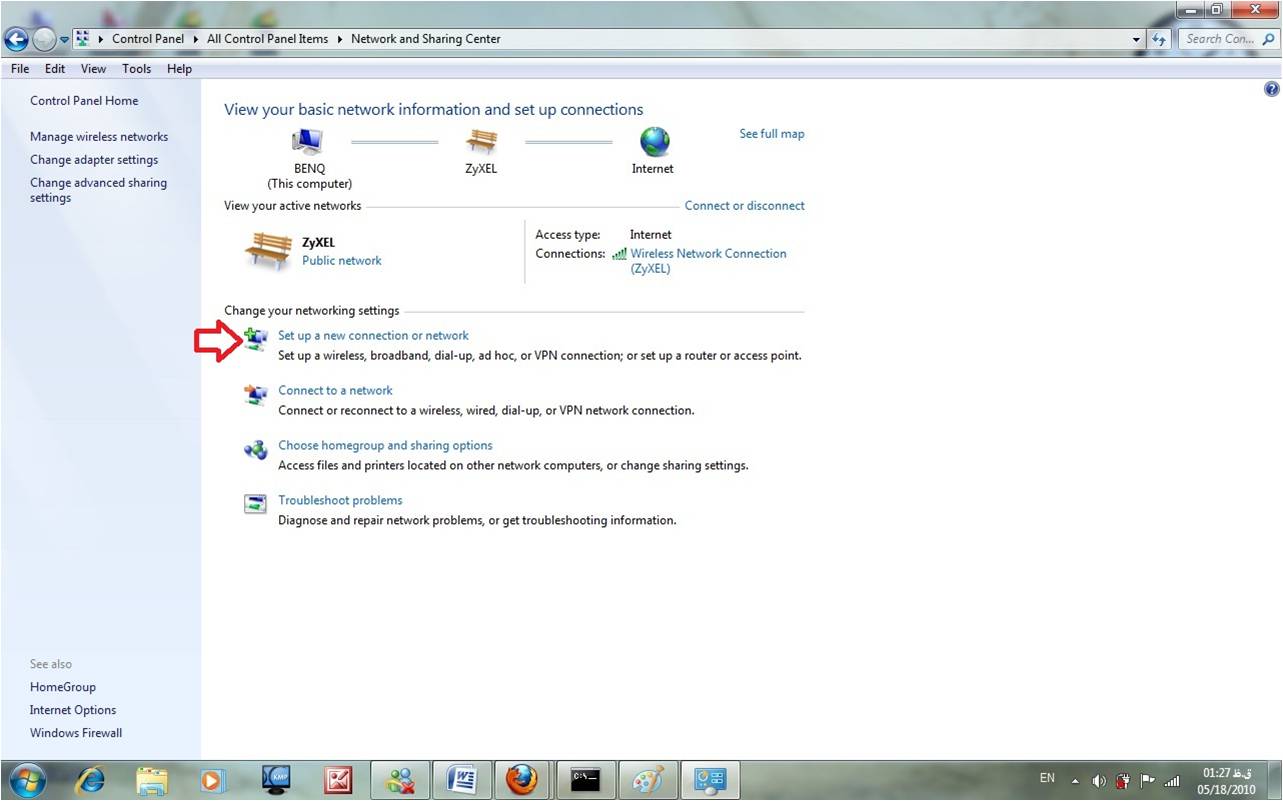Click the volume speaker tray icon
The image size is (1283, 801).
[1100, 780]
